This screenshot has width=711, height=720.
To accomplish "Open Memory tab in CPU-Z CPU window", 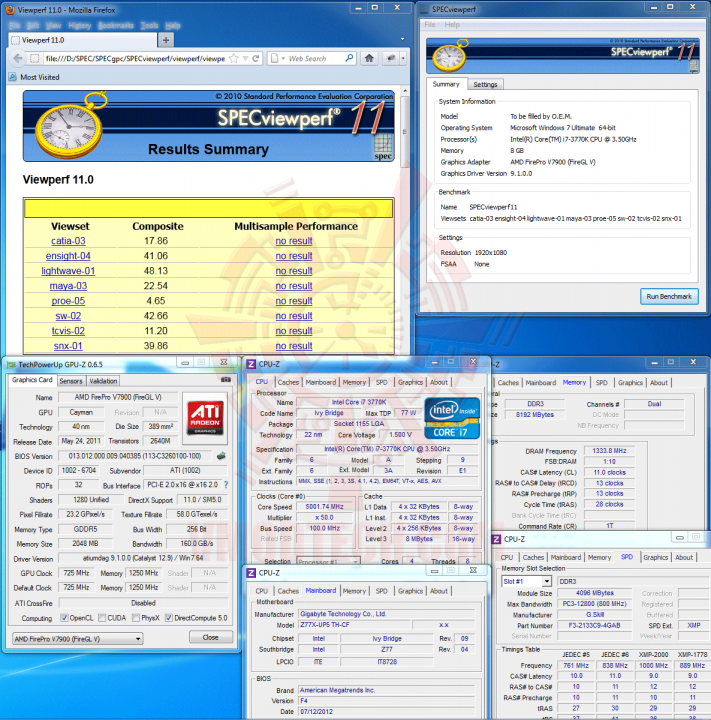I will click(354, 382).
